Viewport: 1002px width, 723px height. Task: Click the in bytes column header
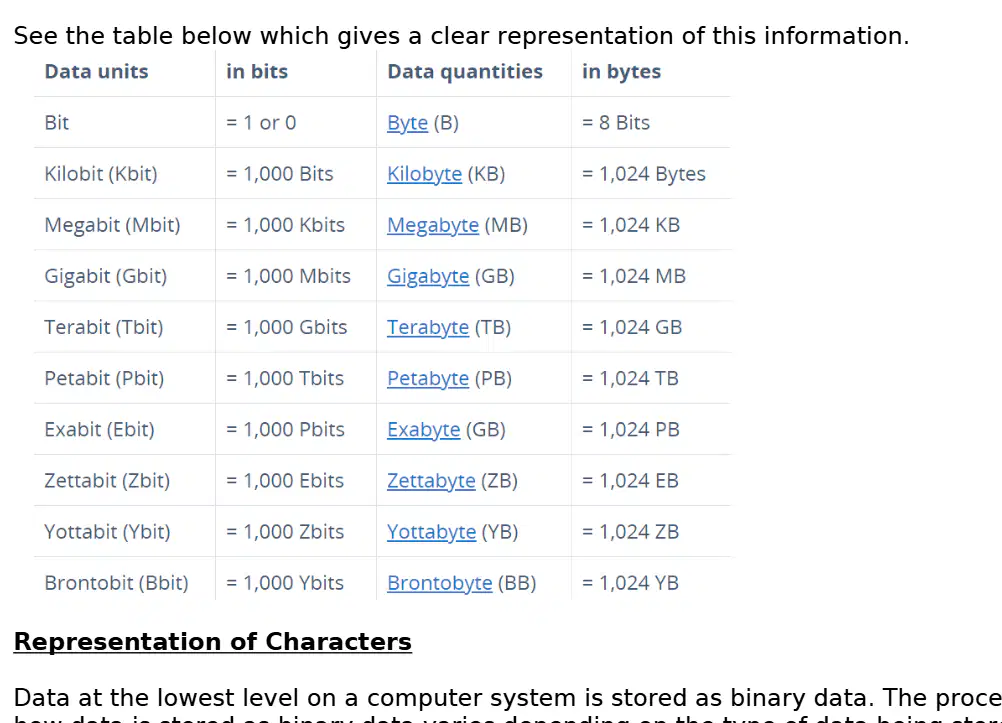coord(621,72)
